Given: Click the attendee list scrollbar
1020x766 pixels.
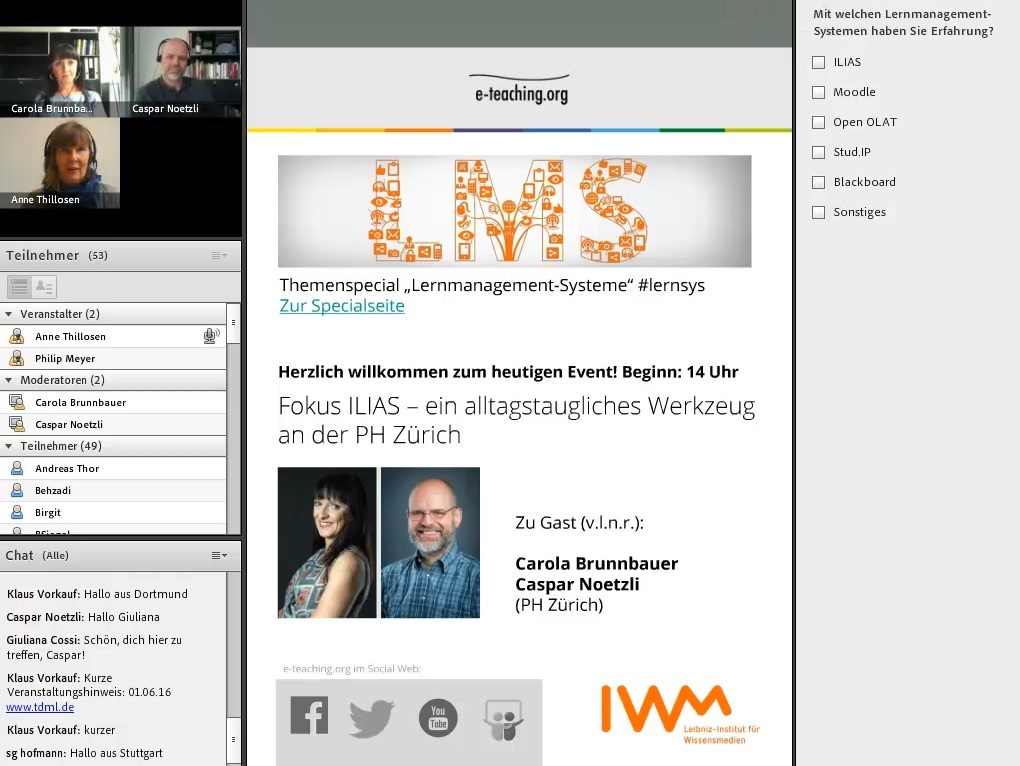Looking at the screenshot, I should pyautogui.click(x=233, y=323).
